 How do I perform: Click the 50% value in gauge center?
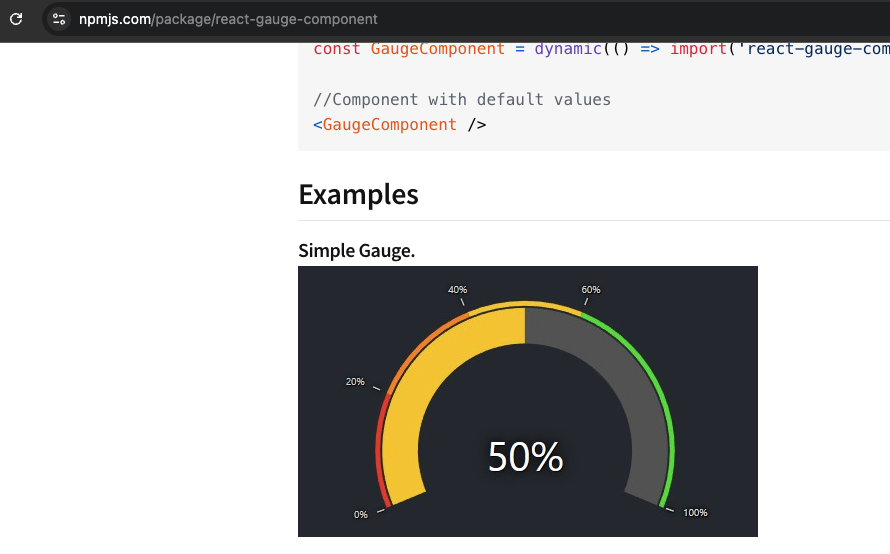click(x=525, y=457)
